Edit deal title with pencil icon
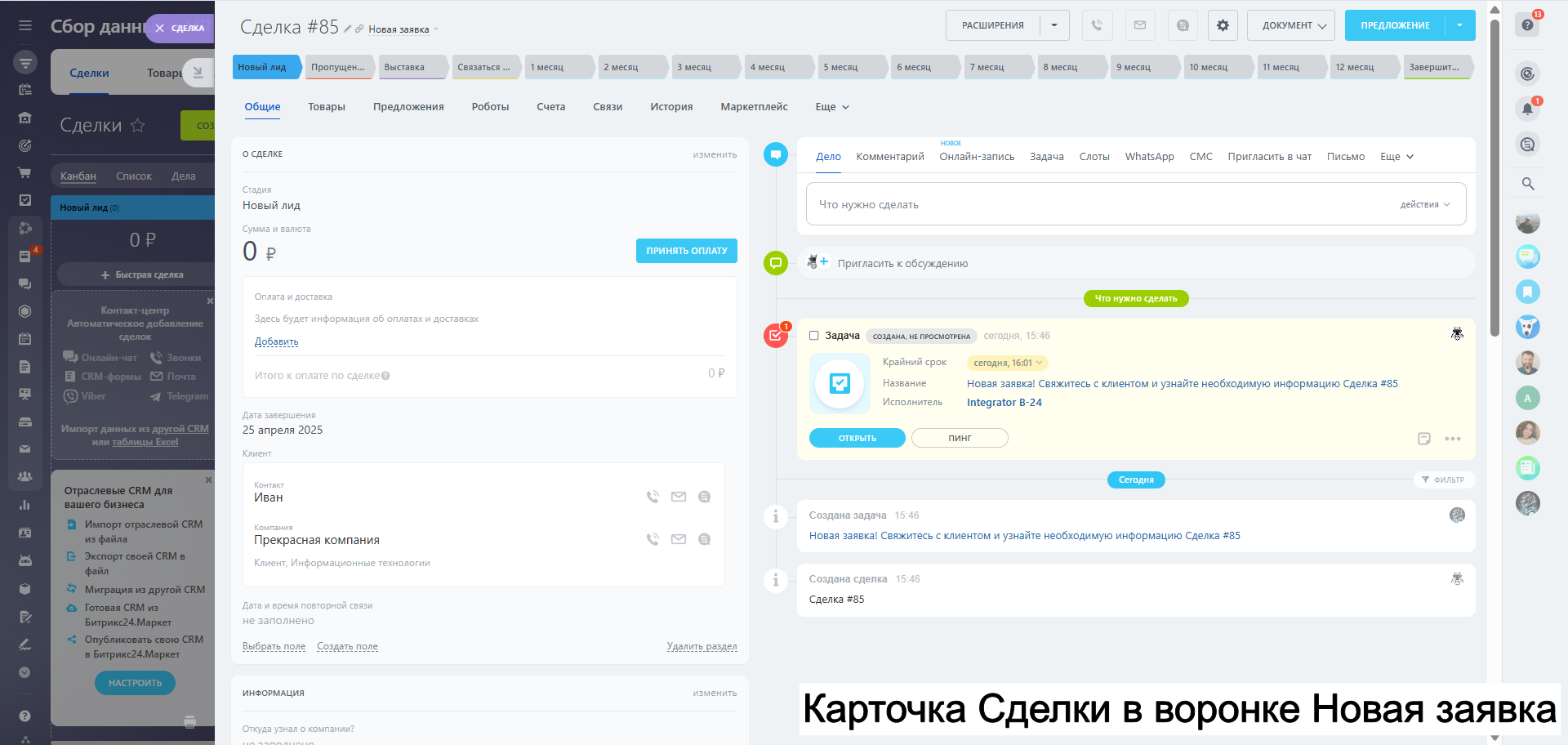The height and width of the screenshot is (745, 1568). point(347,29)
